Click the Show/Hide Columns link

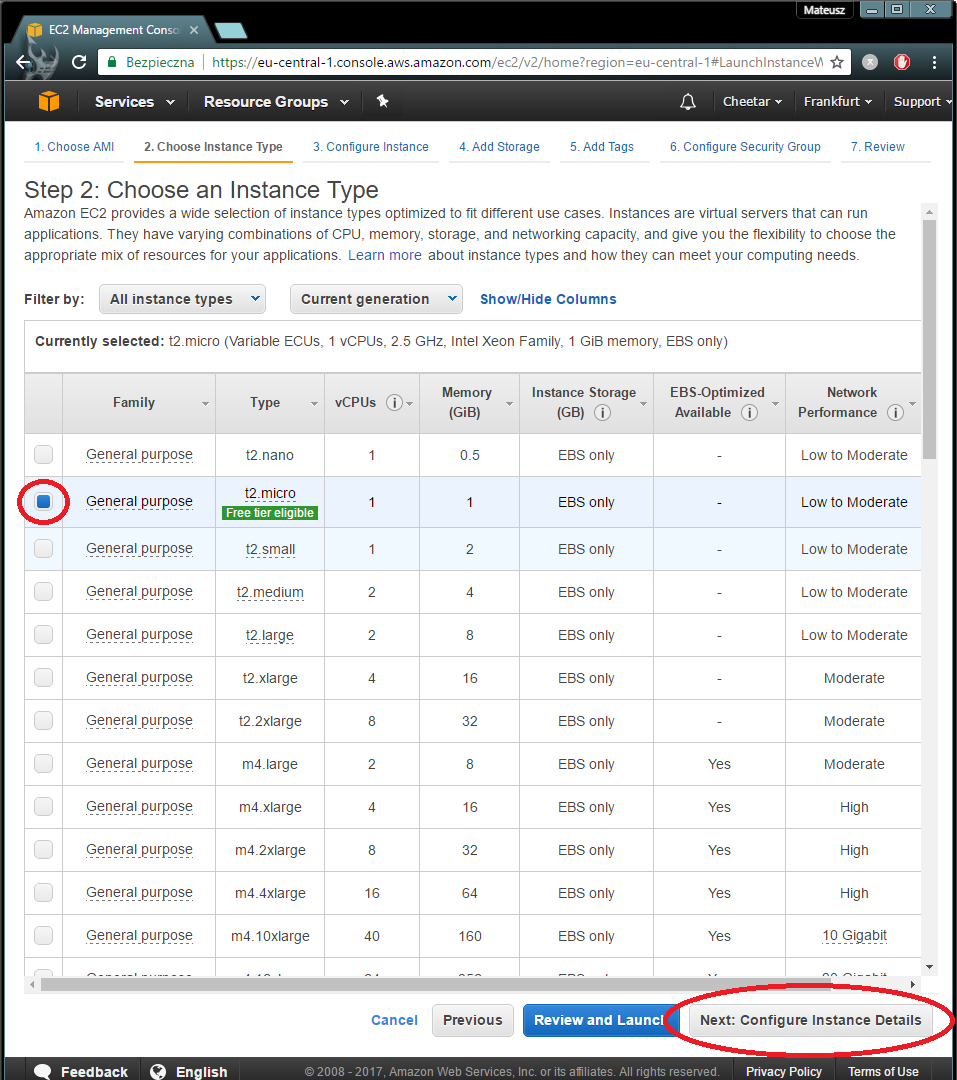[x=548, y=299]
